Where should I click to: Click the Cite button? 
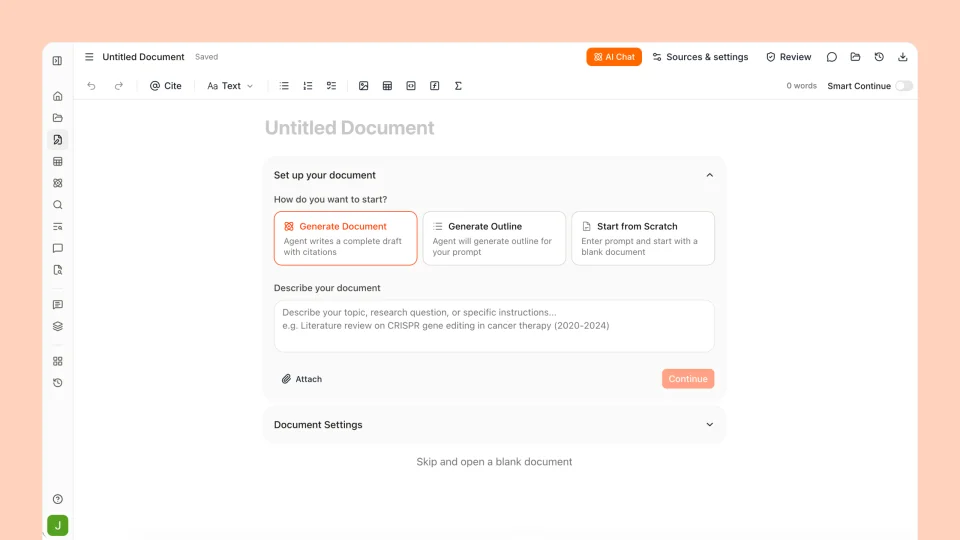[x=166, y=86]
